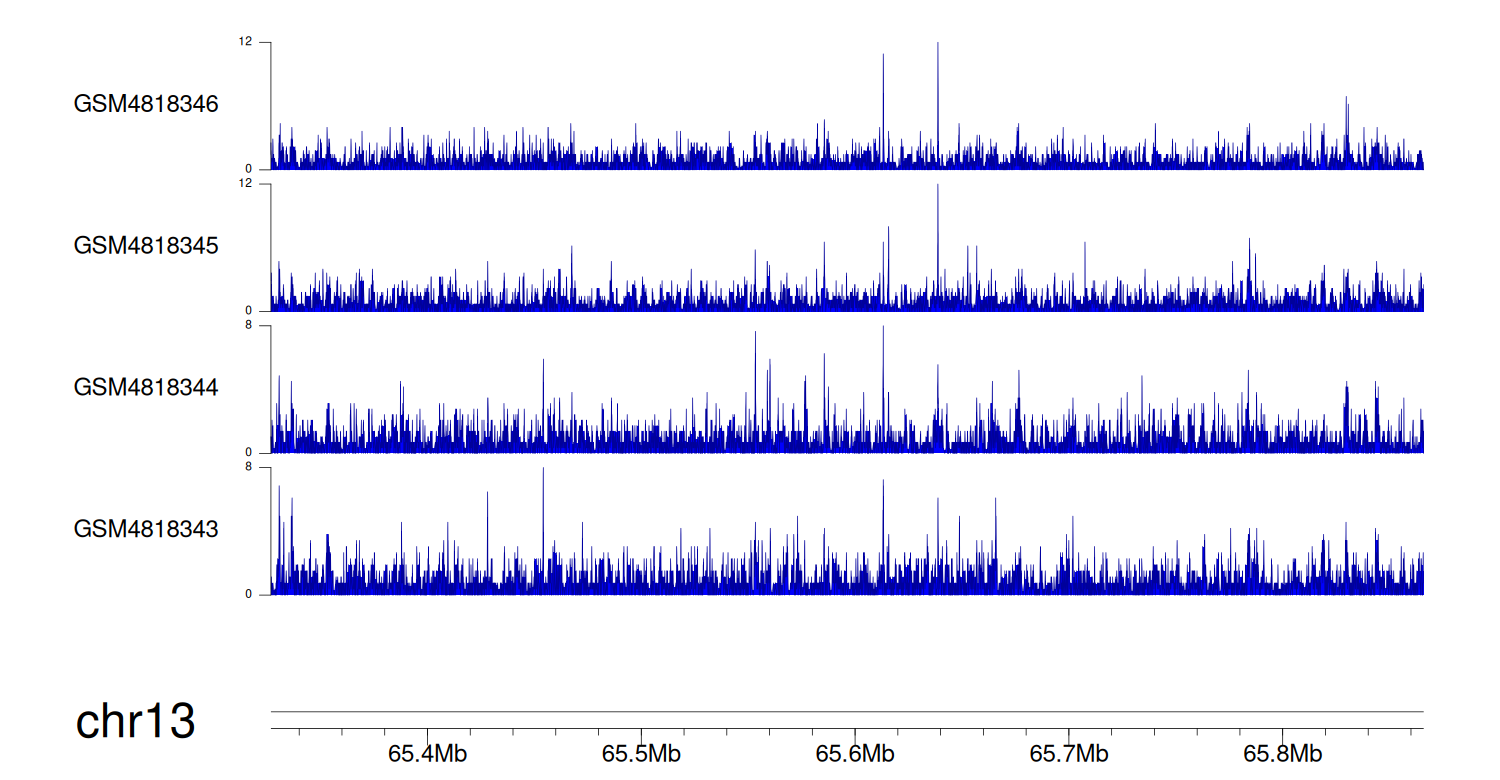Click y-axis maximum 8 on GSM4818344 track
Image resolution: width=1500 pixels, height=780 pixels.
pos(249,326)
